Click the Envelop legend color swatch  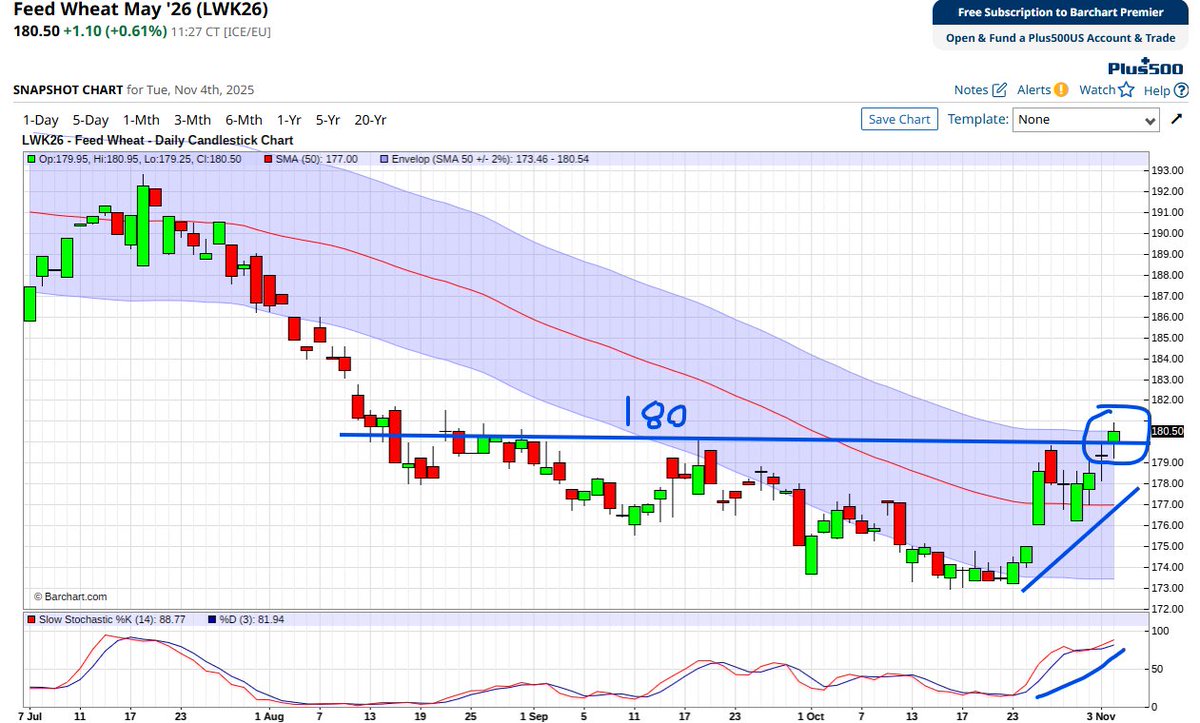point(386,158)
